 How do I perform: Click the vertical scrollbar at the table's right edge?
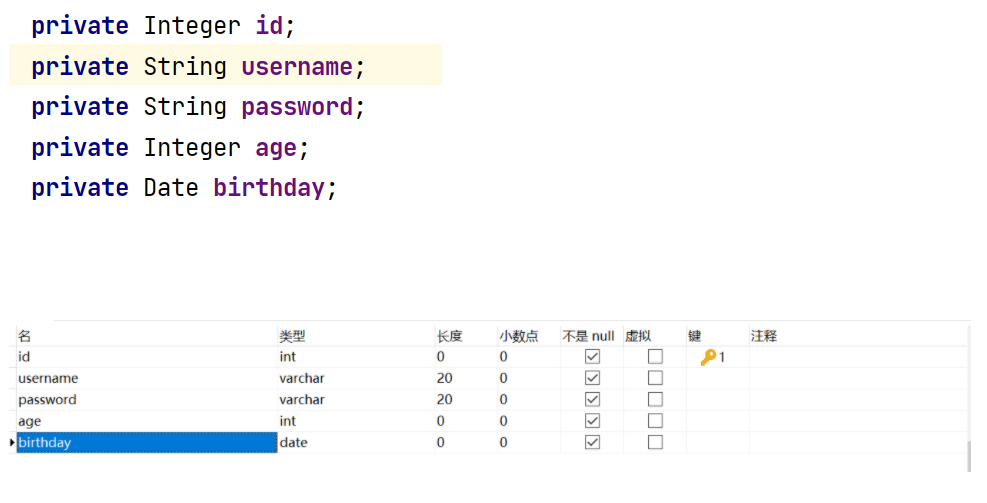tap(968, 455)
